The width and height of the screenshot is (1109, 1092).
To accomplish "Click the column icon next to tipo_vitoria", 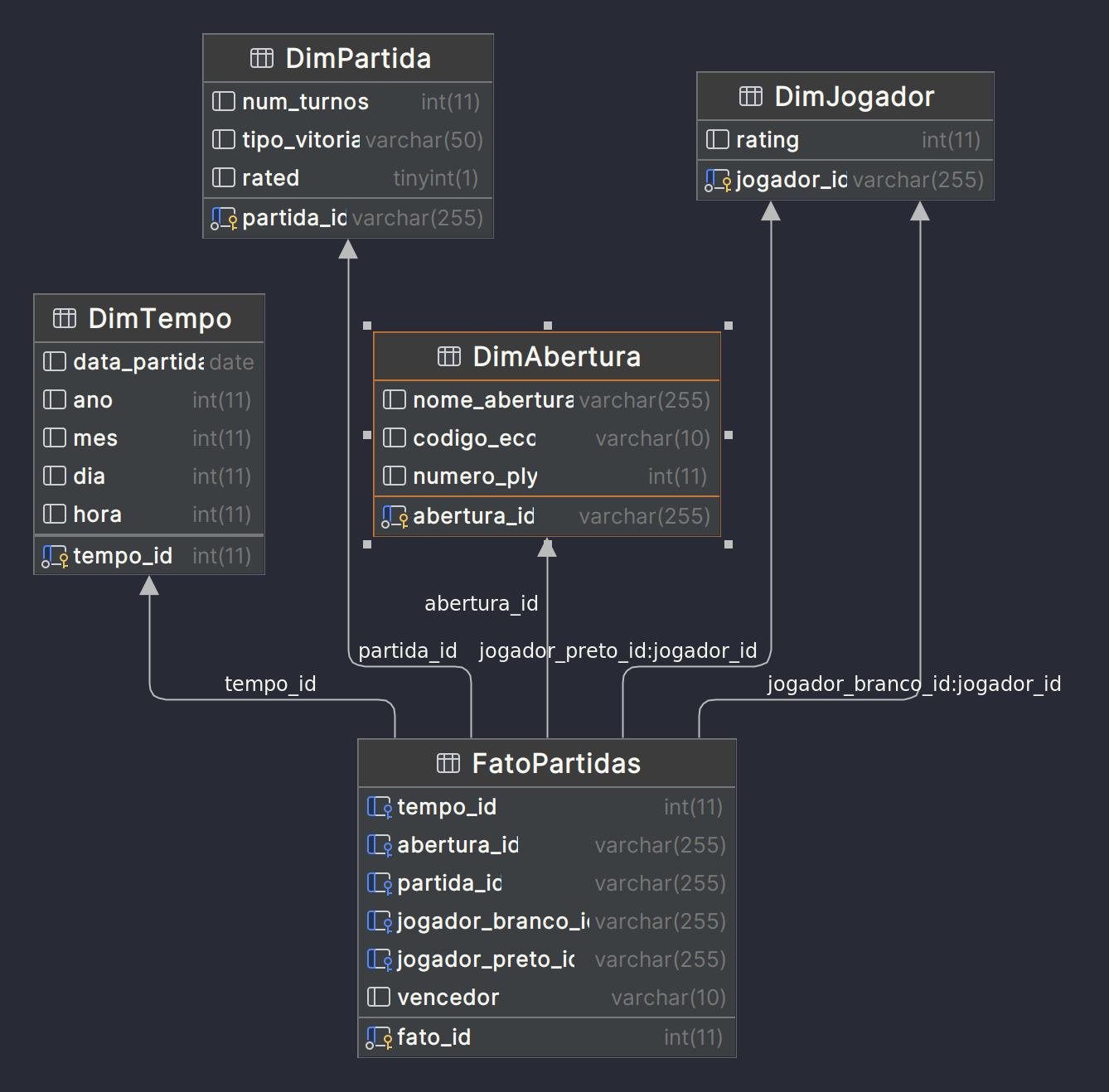I will point(224,139).
